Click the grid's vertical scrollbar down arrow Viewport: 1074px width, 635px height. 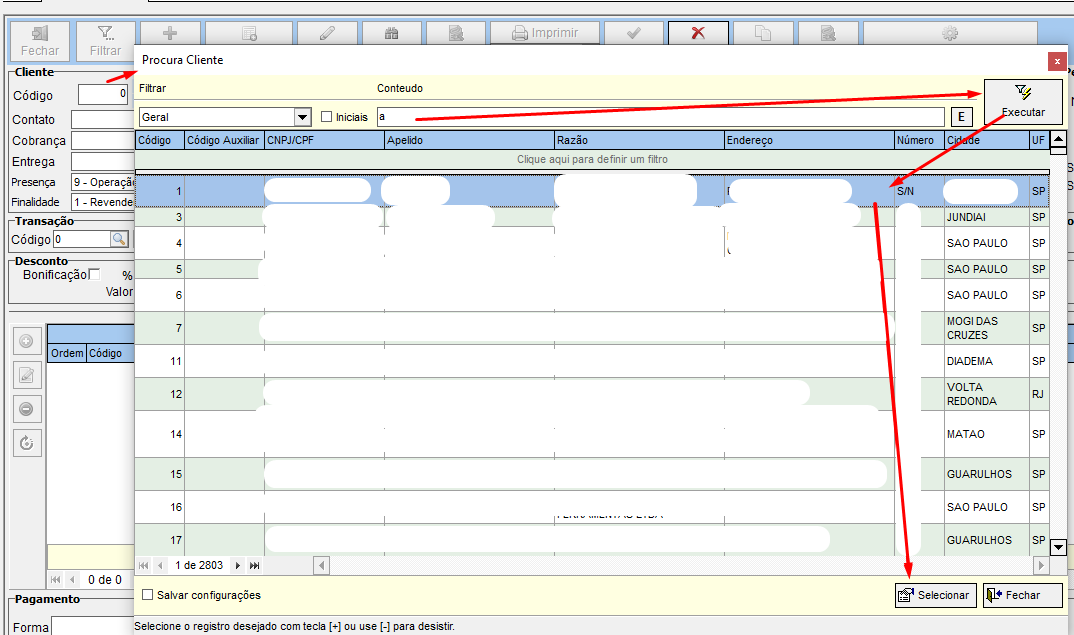[x=1058, y=547]
